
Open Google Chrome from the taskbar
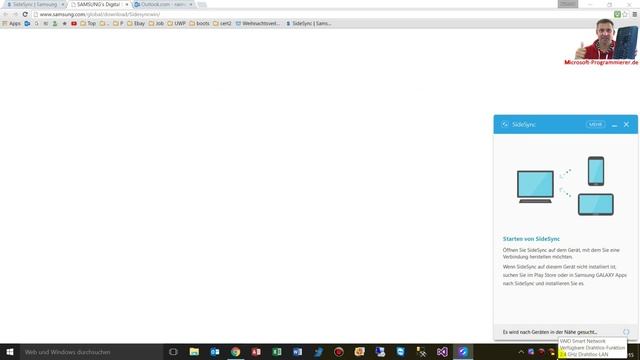(236, 352)
